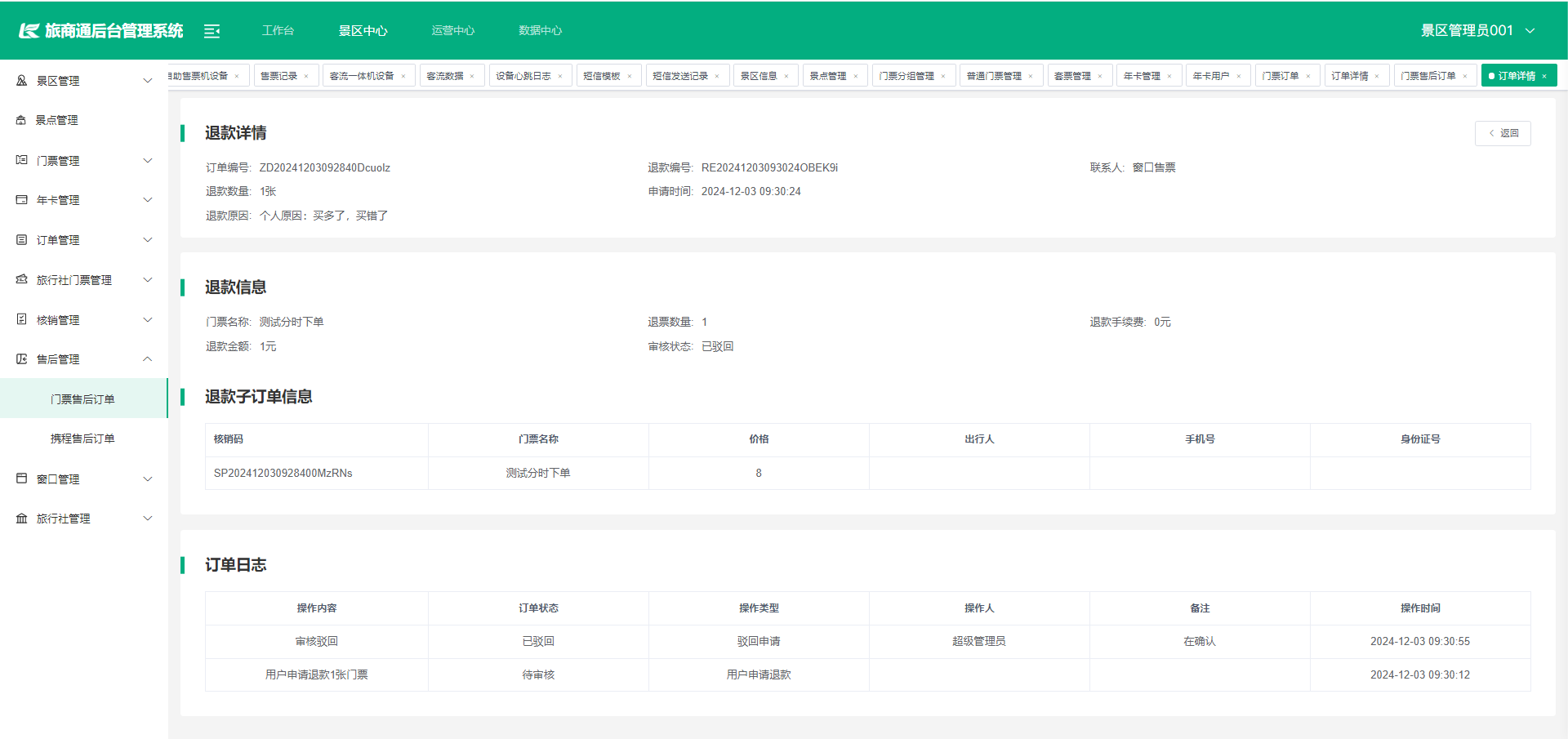
Task: Close the 售票记录 tab
Action: 306,76
